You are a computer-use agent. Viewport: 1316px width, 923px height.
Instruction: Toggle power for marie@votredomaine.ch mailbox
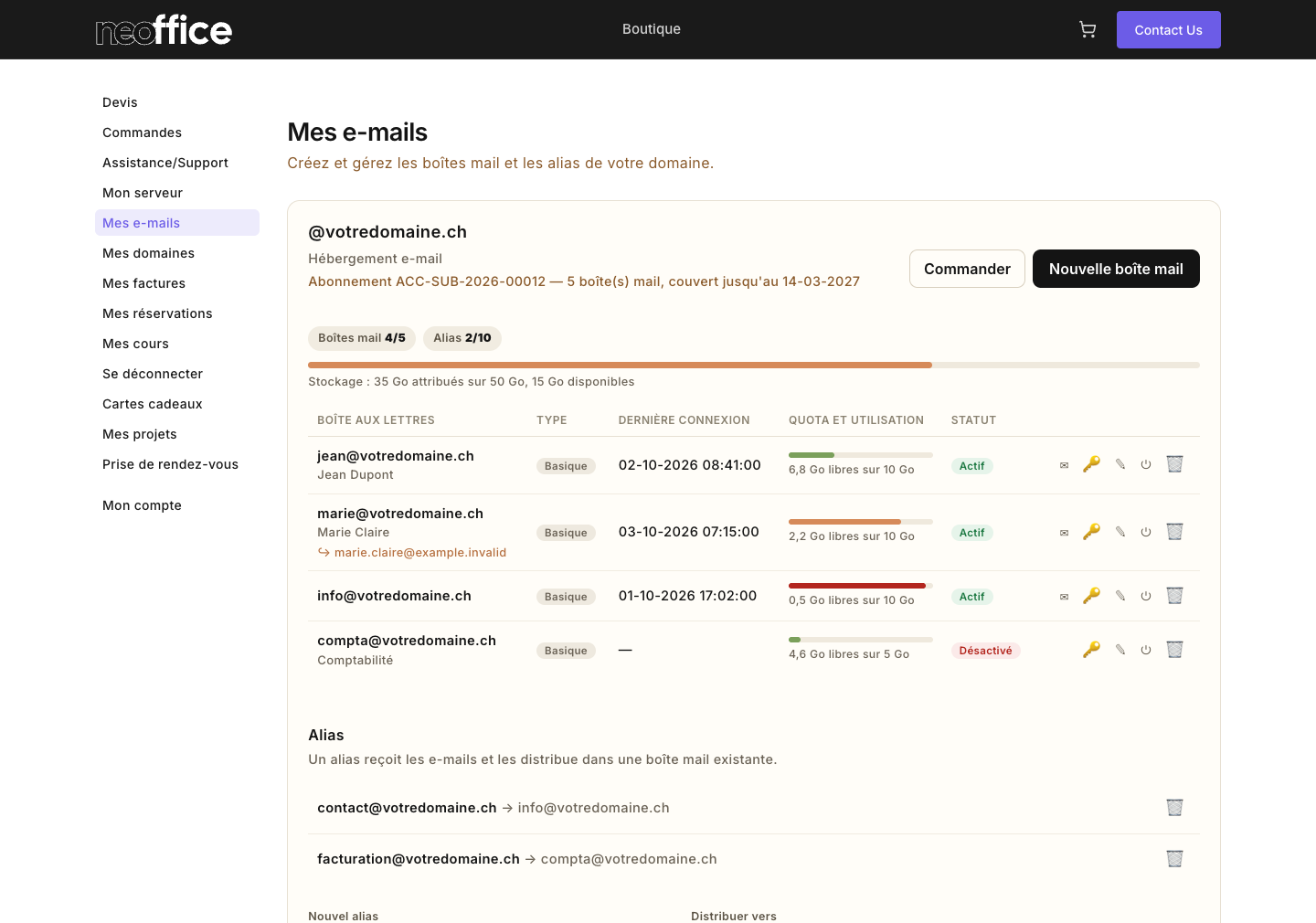pos(1146,532)
